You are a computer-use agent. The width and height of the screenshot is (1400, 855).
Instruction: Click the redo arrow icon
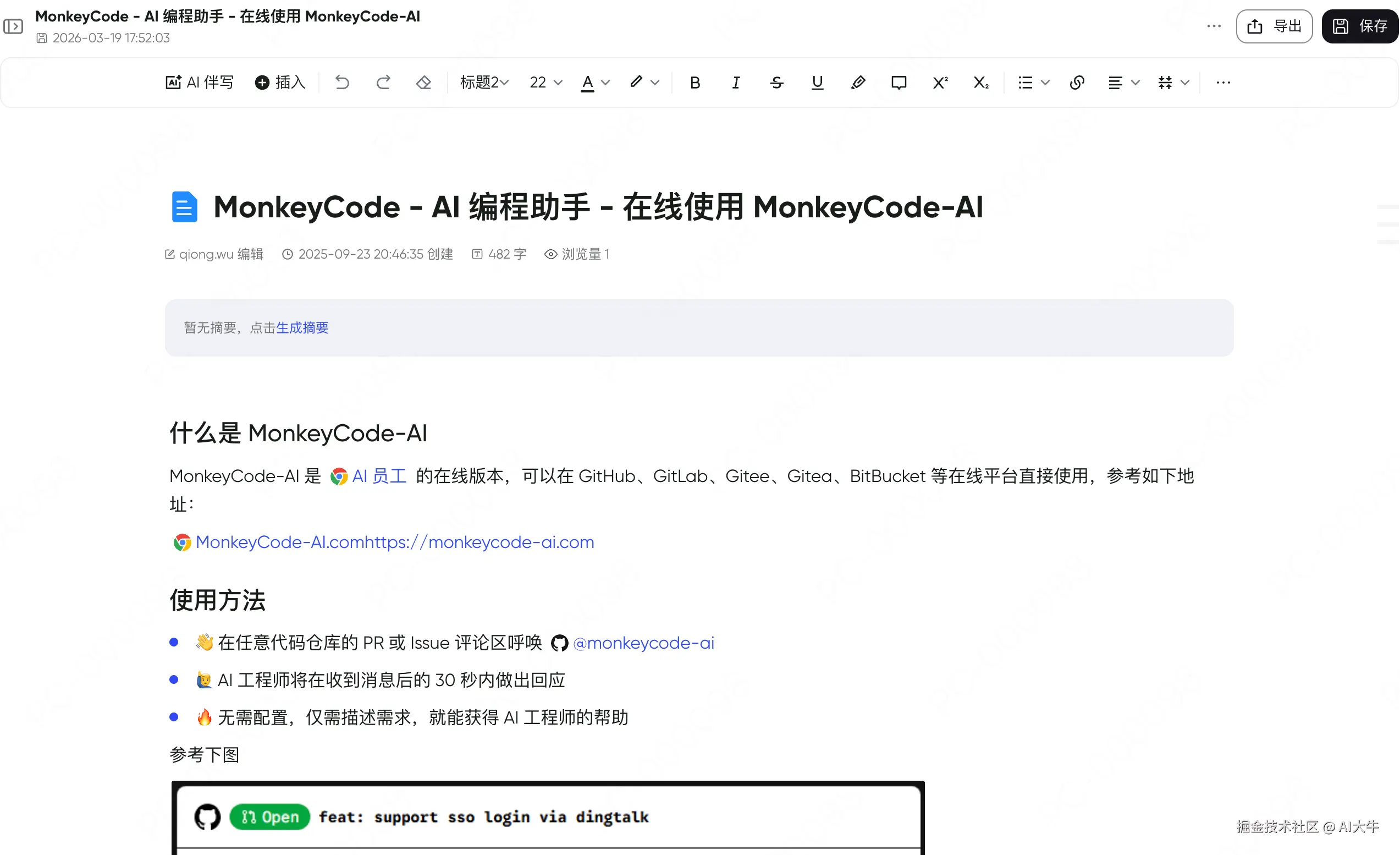click(x=383, y=83)
